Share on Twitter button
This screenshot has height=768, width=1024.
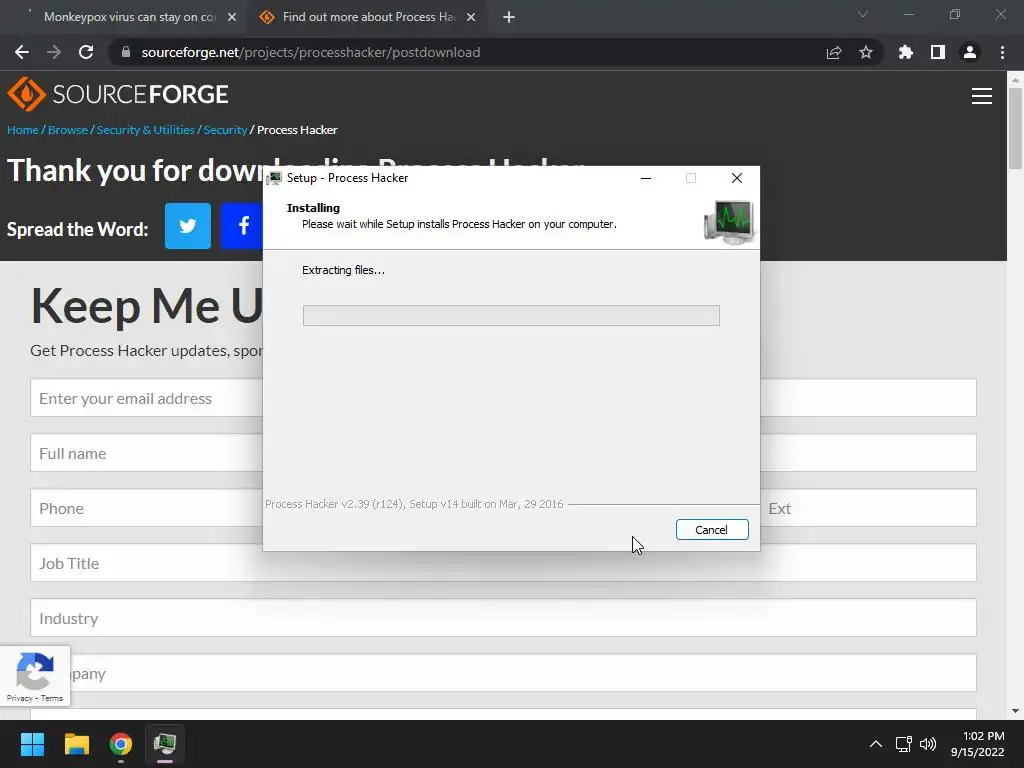(187, 226)
